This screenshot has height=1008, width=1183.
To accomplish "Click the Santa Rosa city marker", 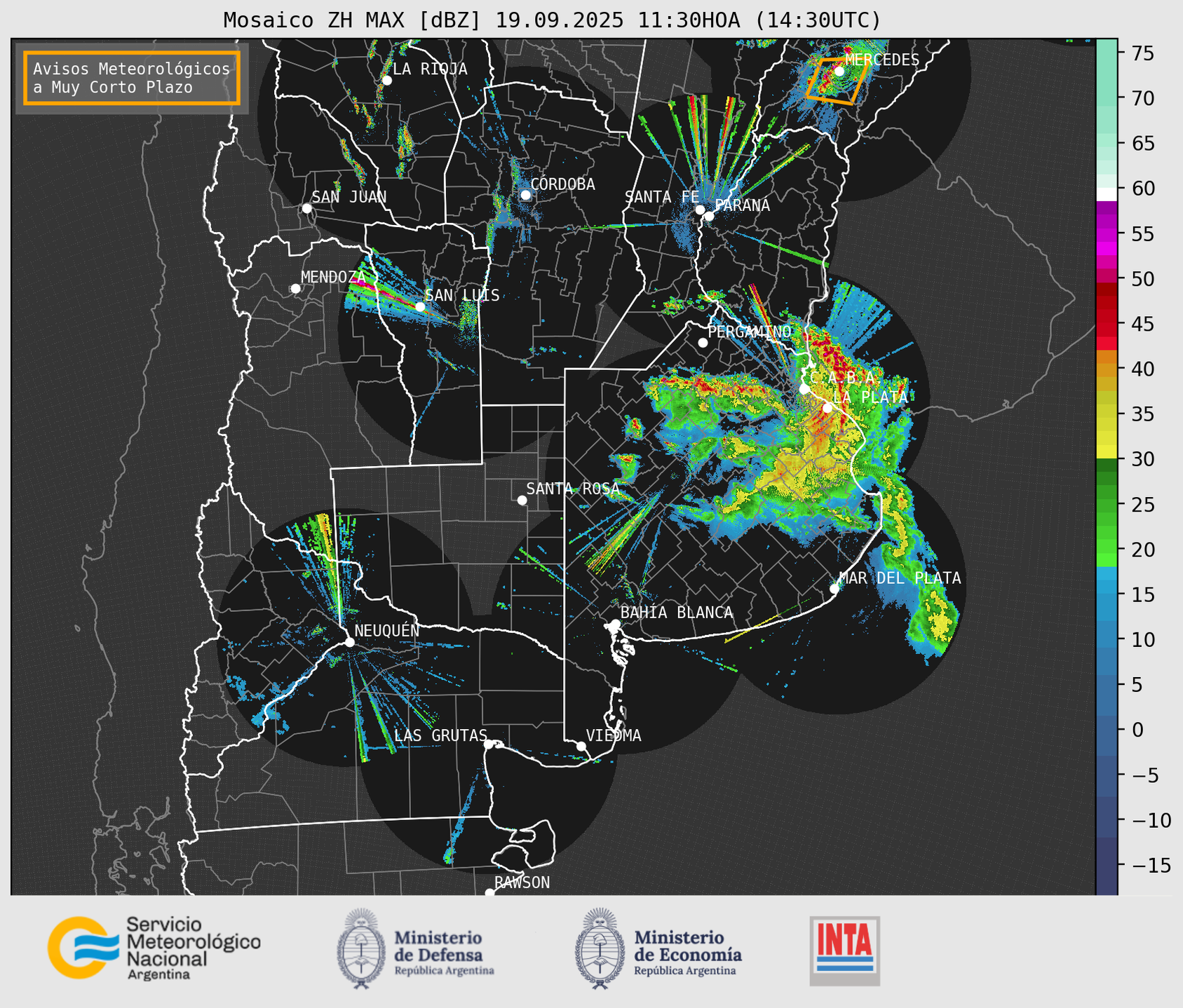I will [522, 500].
